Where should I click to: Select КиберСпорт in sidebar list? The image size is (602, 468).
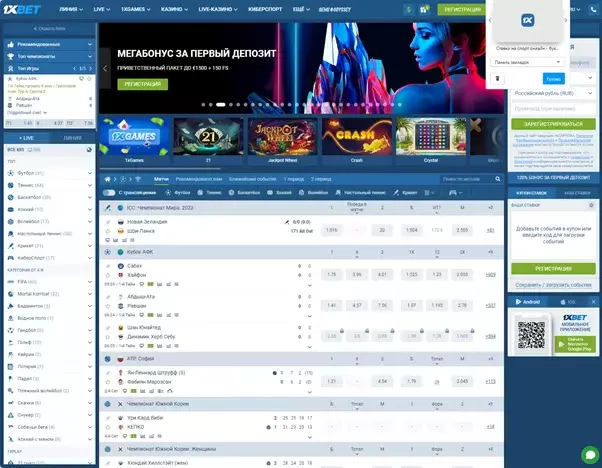pyautogui.click(x=50, y=258)
